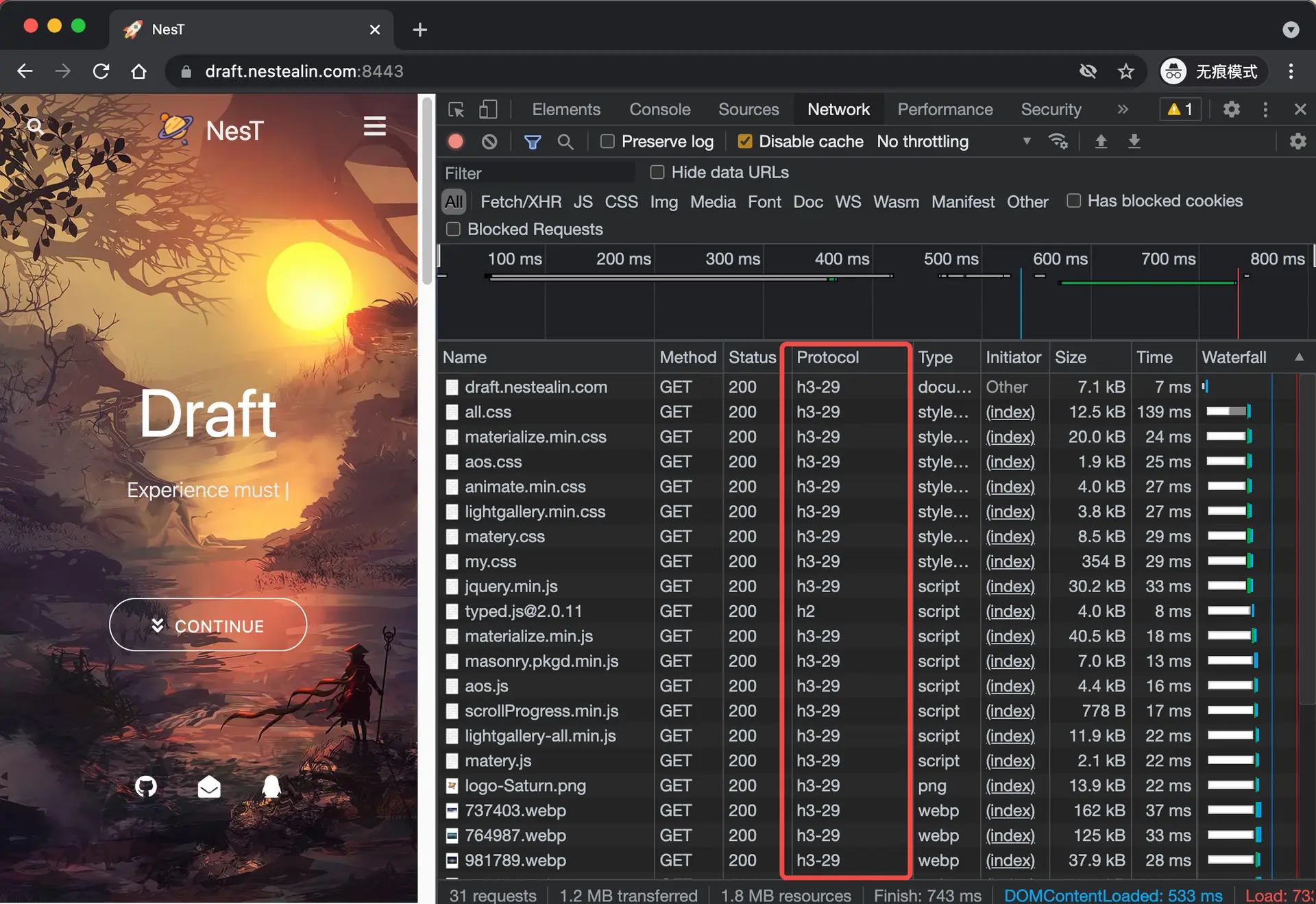
Task: Export HAR file download arrow
Action: 1134,141
